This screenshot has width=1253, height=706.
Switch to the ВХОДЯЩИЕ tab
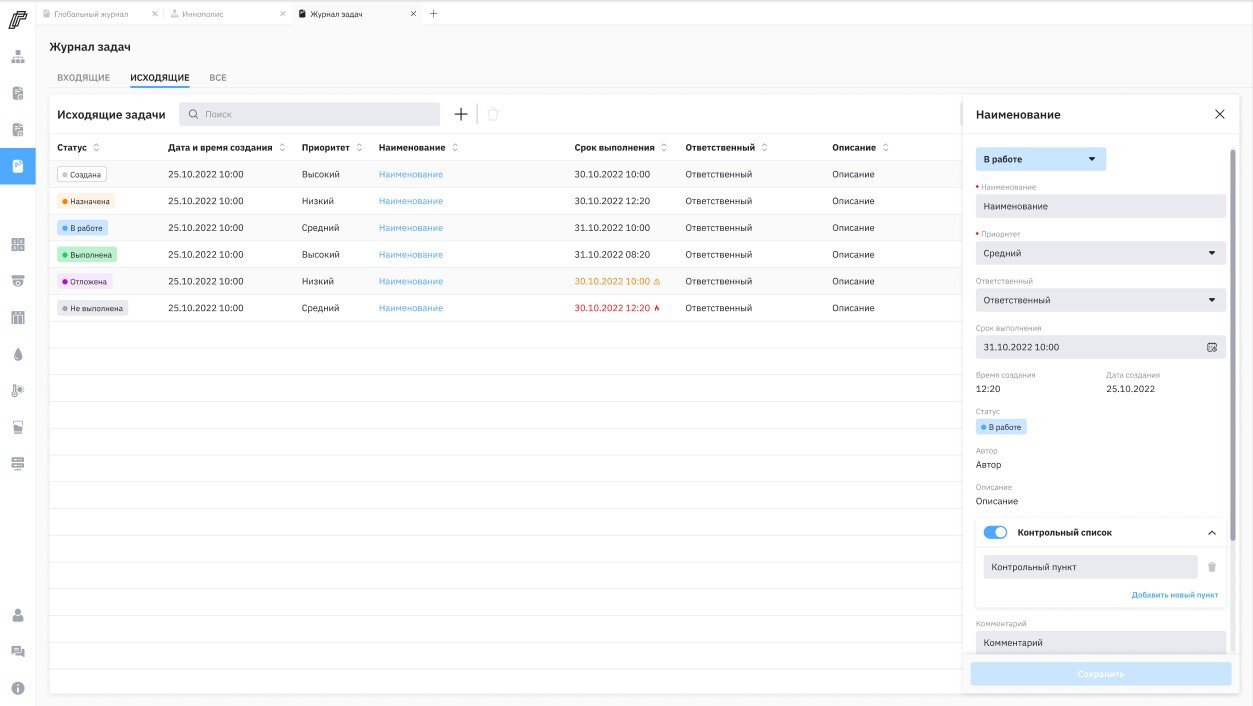(84, 78)
